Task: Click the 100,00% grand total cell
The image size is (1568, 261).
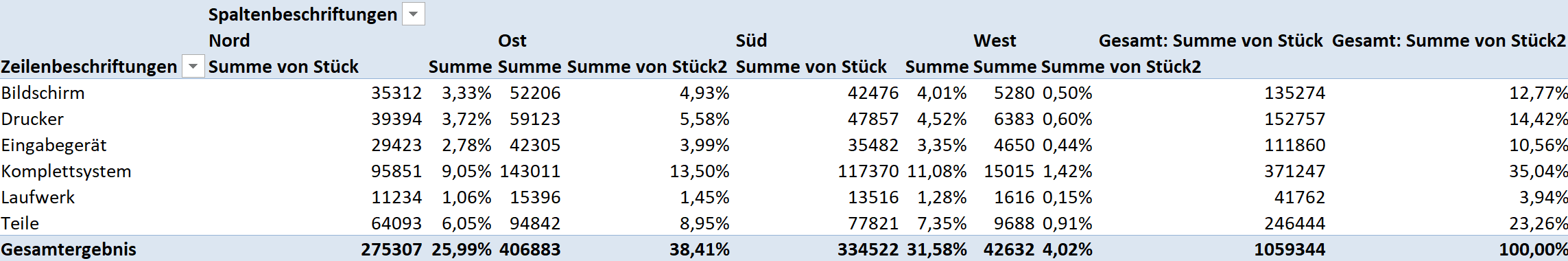Action: pos(1533,249)
